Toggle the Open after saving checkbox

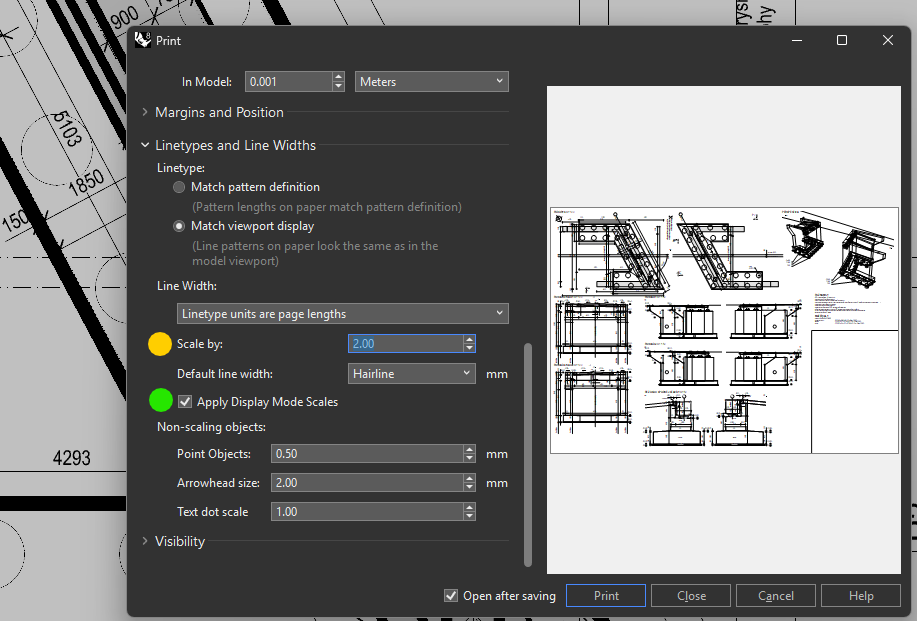tap(451, 596)
